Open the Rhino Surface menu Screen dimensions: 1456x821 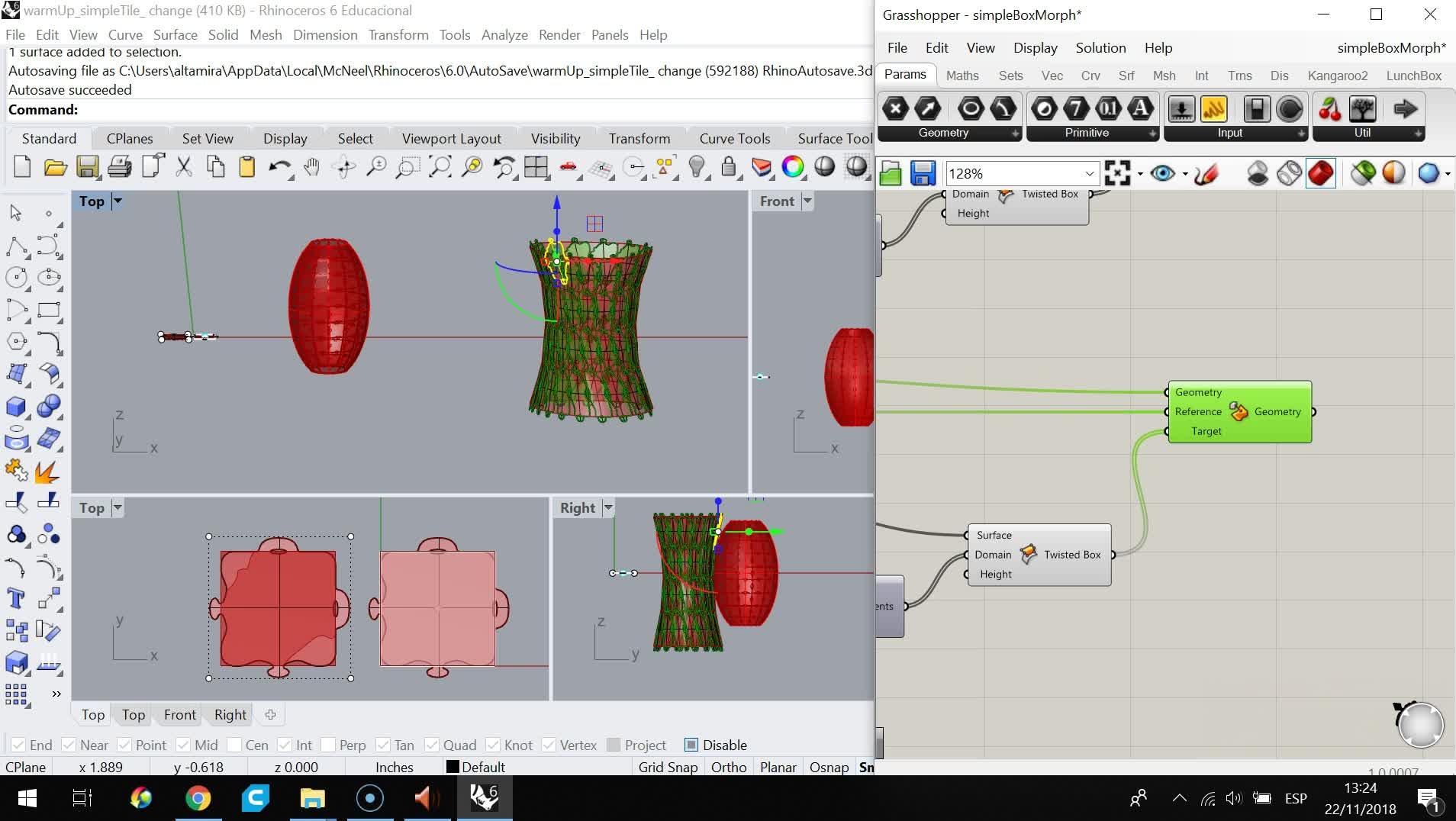(x=175, y=35)
